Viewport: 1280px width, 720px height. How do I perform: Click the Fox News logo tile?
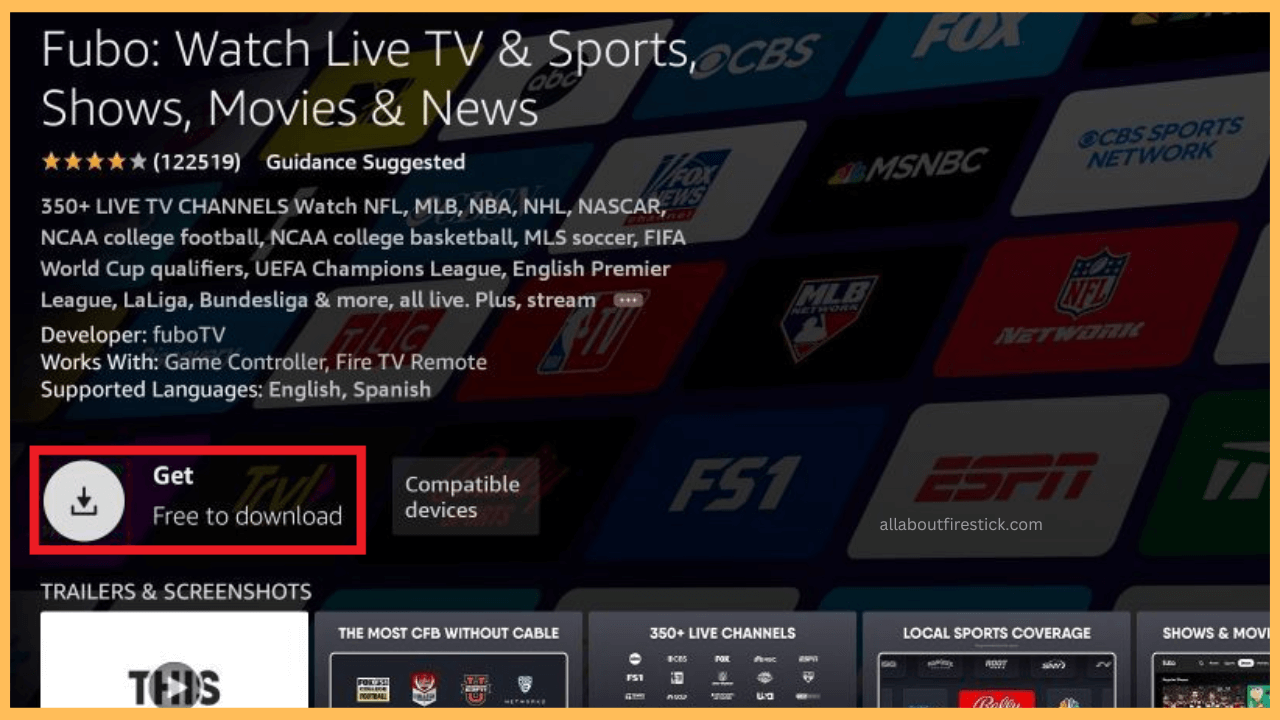tap(688, 182)
